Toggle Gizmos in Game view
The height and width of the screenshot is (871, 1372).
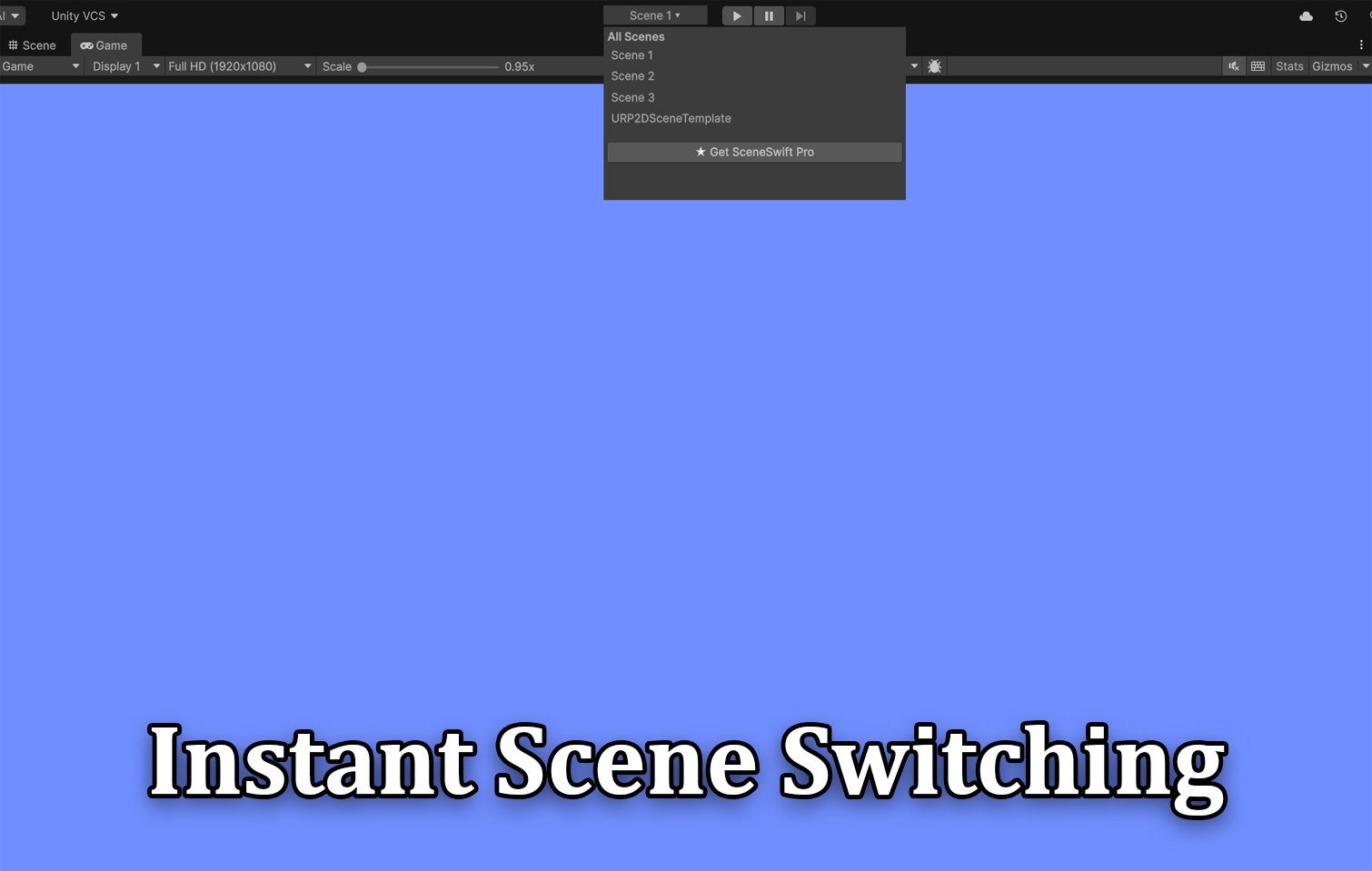(1332, 66)
